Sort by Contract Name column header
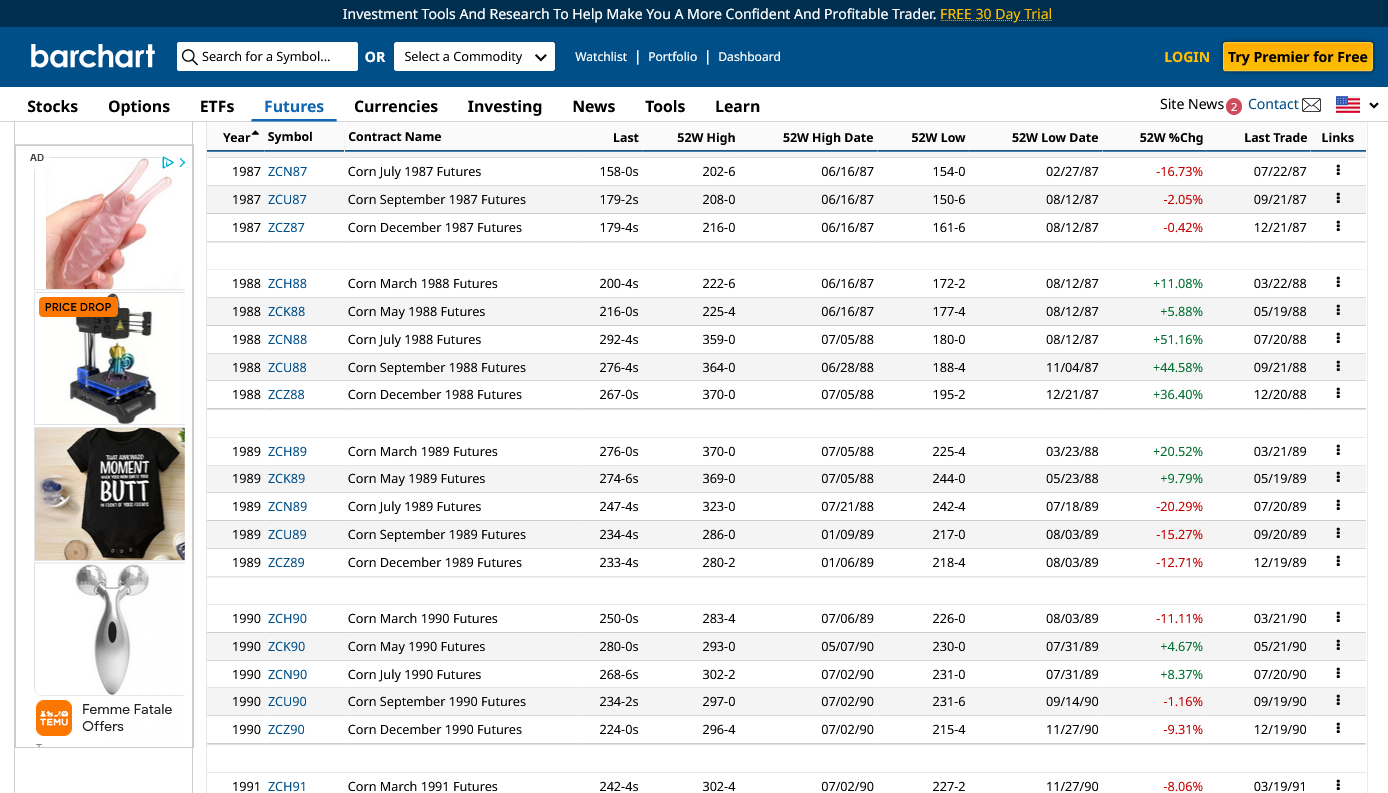Viewport: 1388px width, 793px height. (395, 137)
